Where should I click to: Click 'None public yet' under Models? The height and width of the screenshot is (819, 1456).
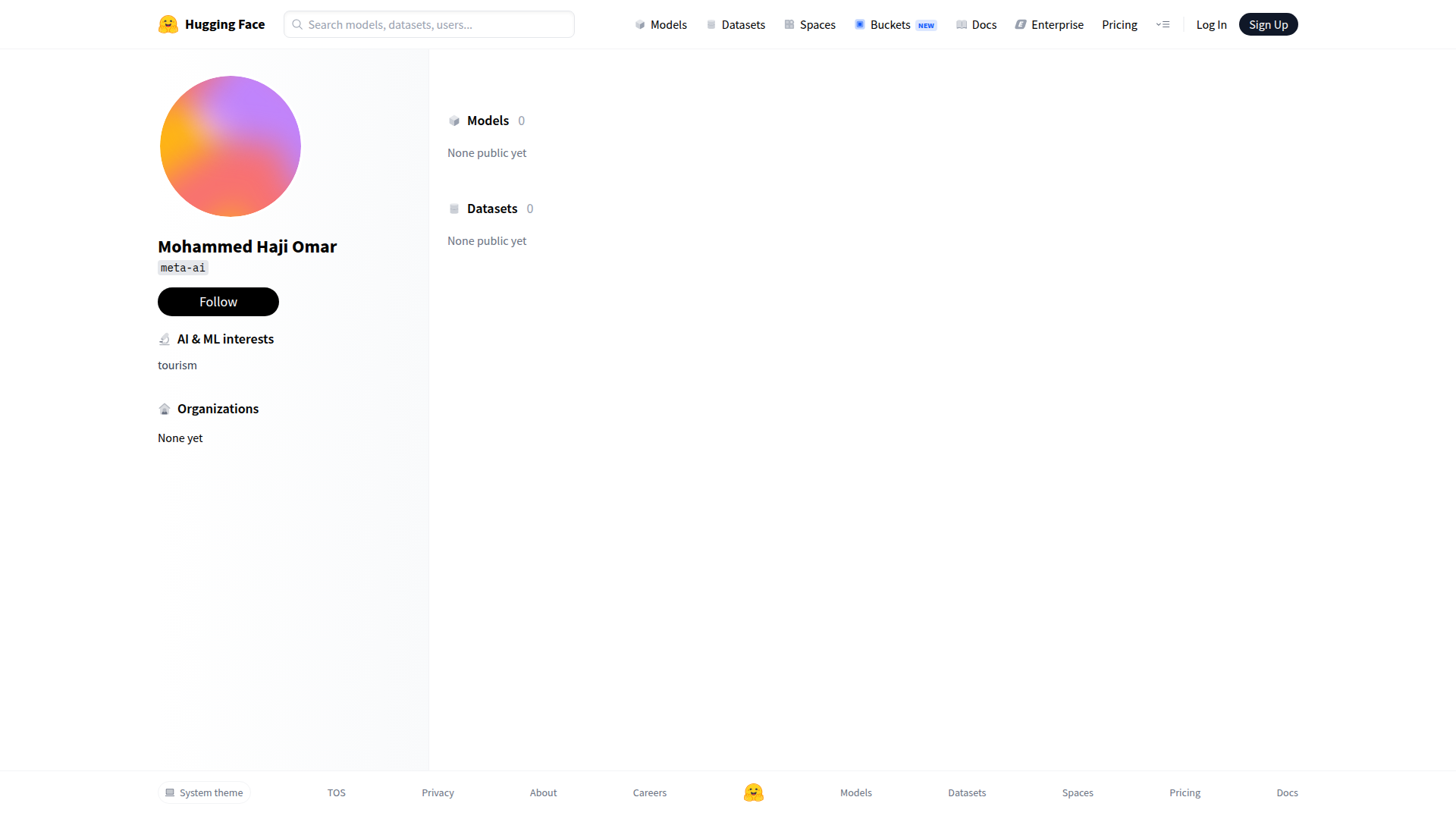(487, 153)
